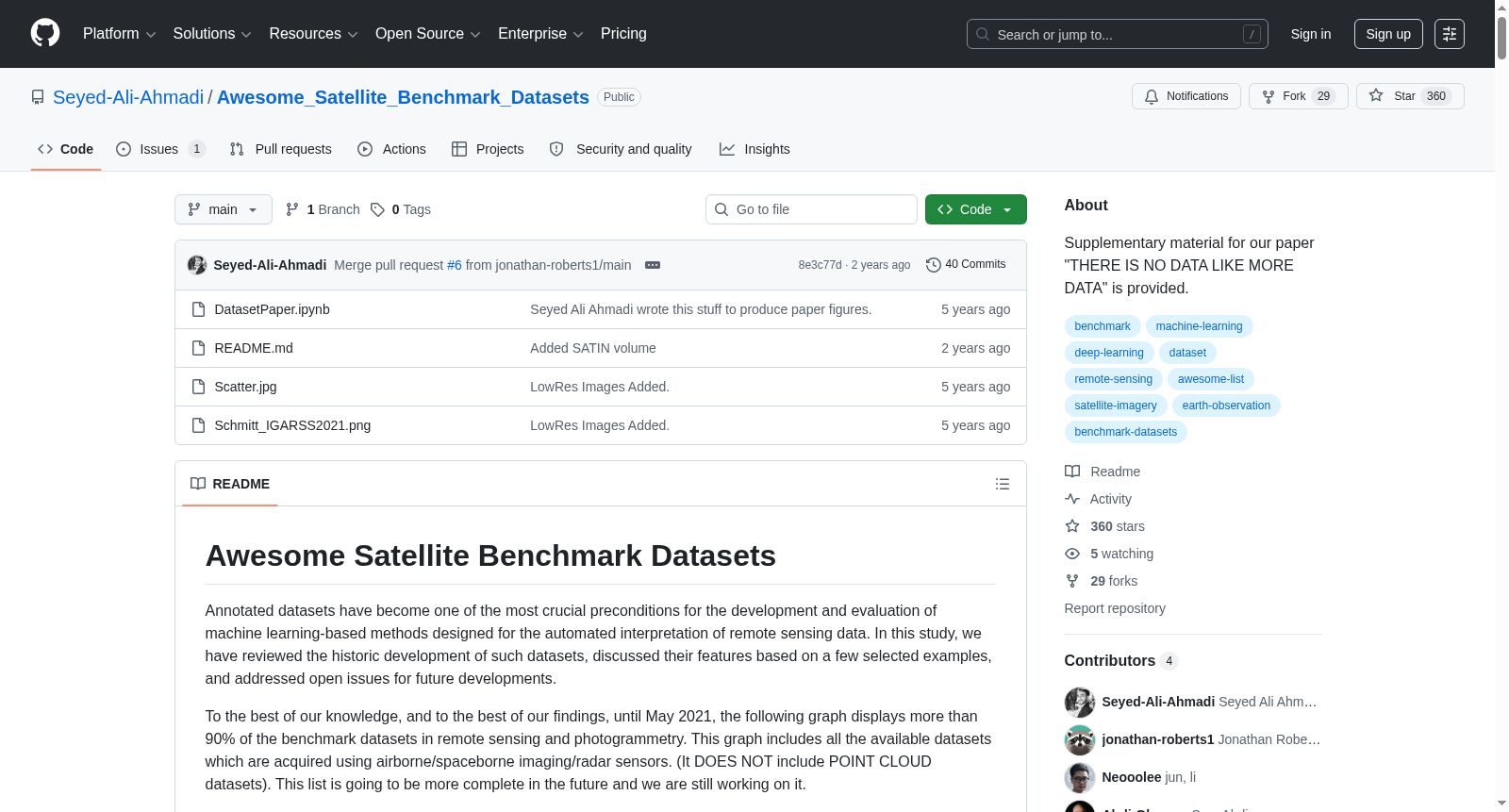
Task: Switch to Security and quality tab
Action: 621,149
